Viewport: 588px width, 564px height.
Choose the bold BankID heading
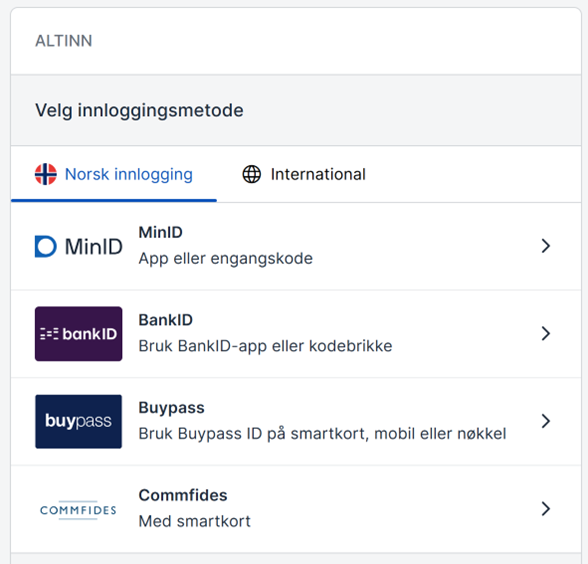click(x=165, y=320)
